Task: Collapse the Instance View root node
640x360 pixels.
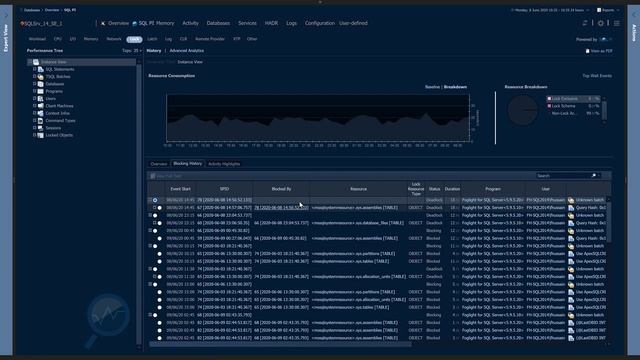Action: 29,62
